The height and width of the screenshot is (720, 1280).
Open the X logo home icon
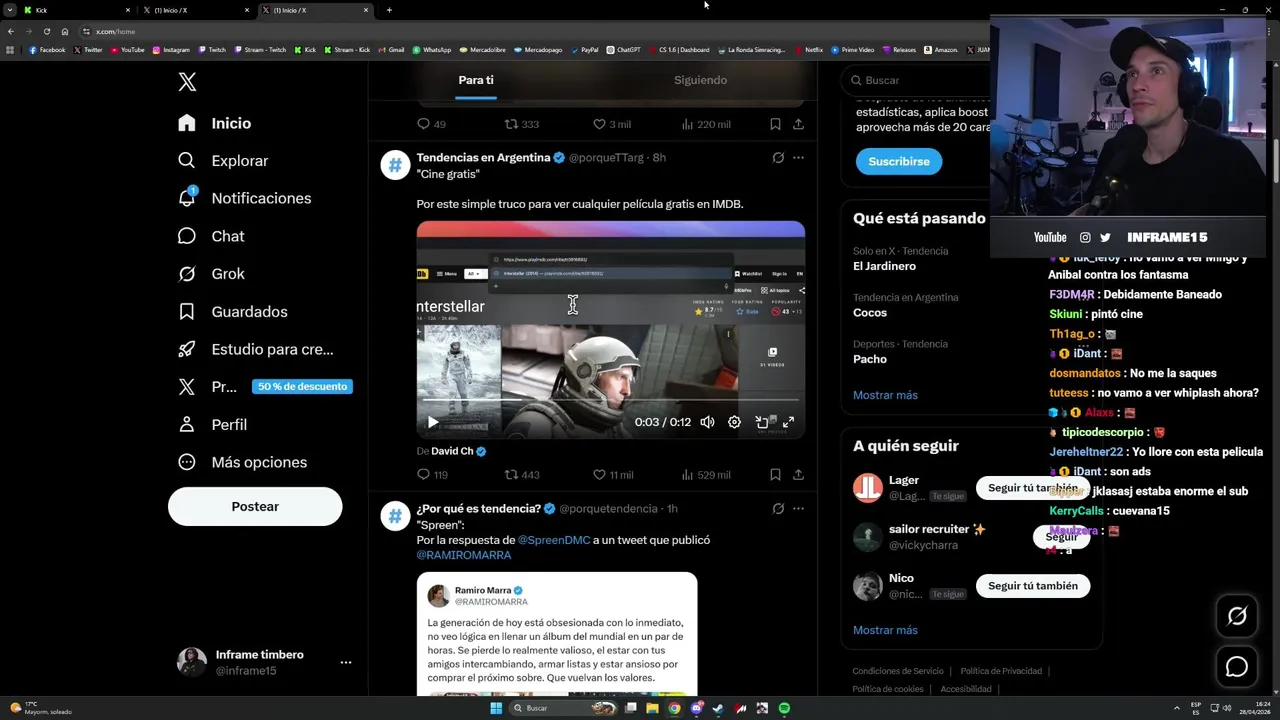pos(187,82)
